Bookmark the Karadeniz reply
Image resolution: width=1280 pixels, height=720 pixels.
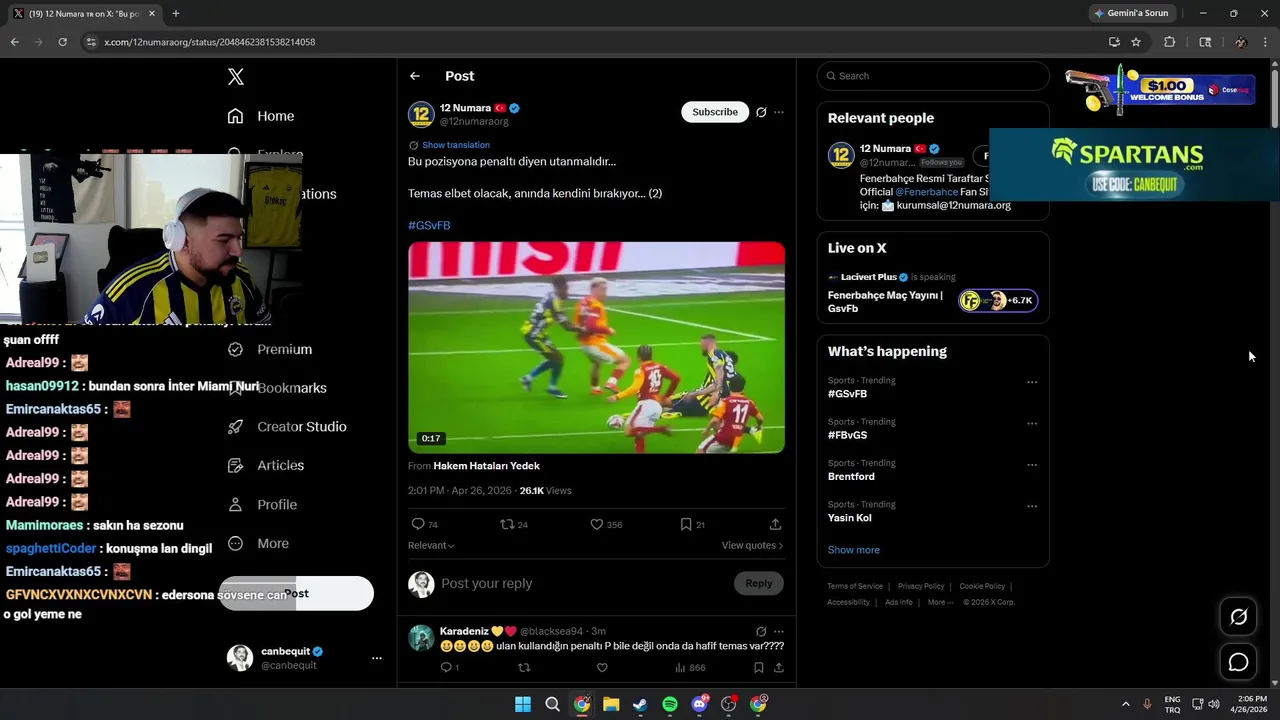(759, 668)
